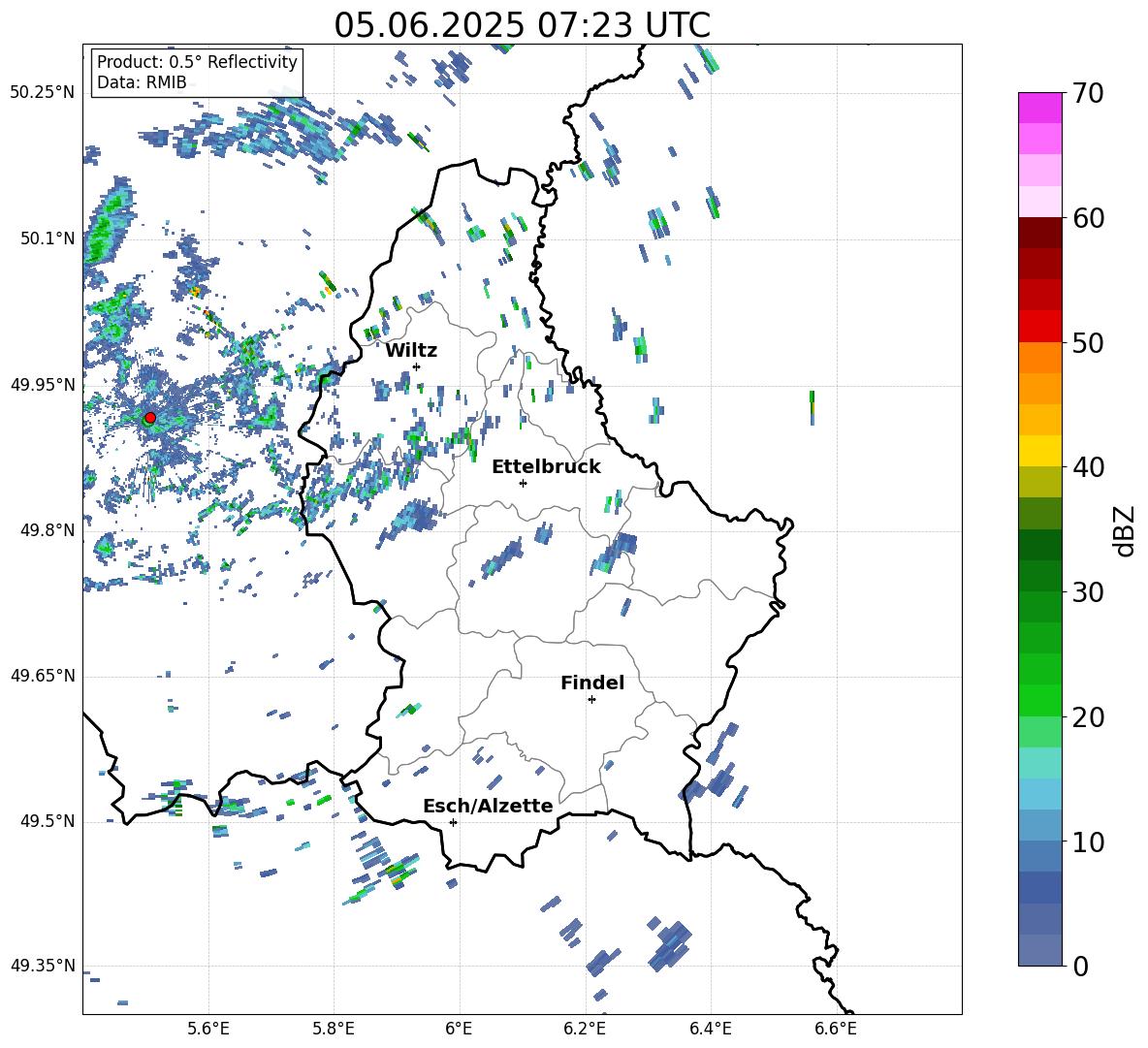Viewport: 1148px width, 1048px height.
Task: Click the 6.2°E longitude label
Action: click(585, 1029)
